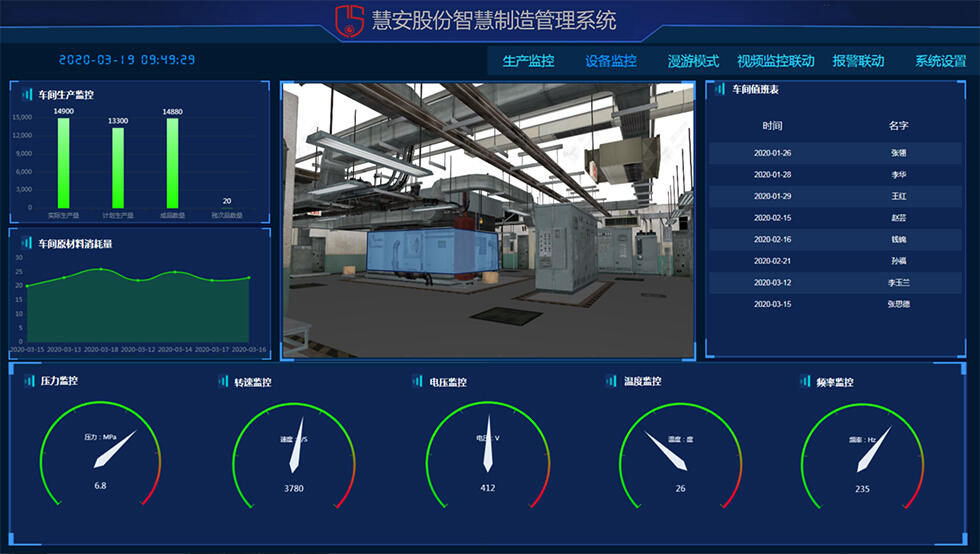Open 系统设置 settings

coord(940,61)
